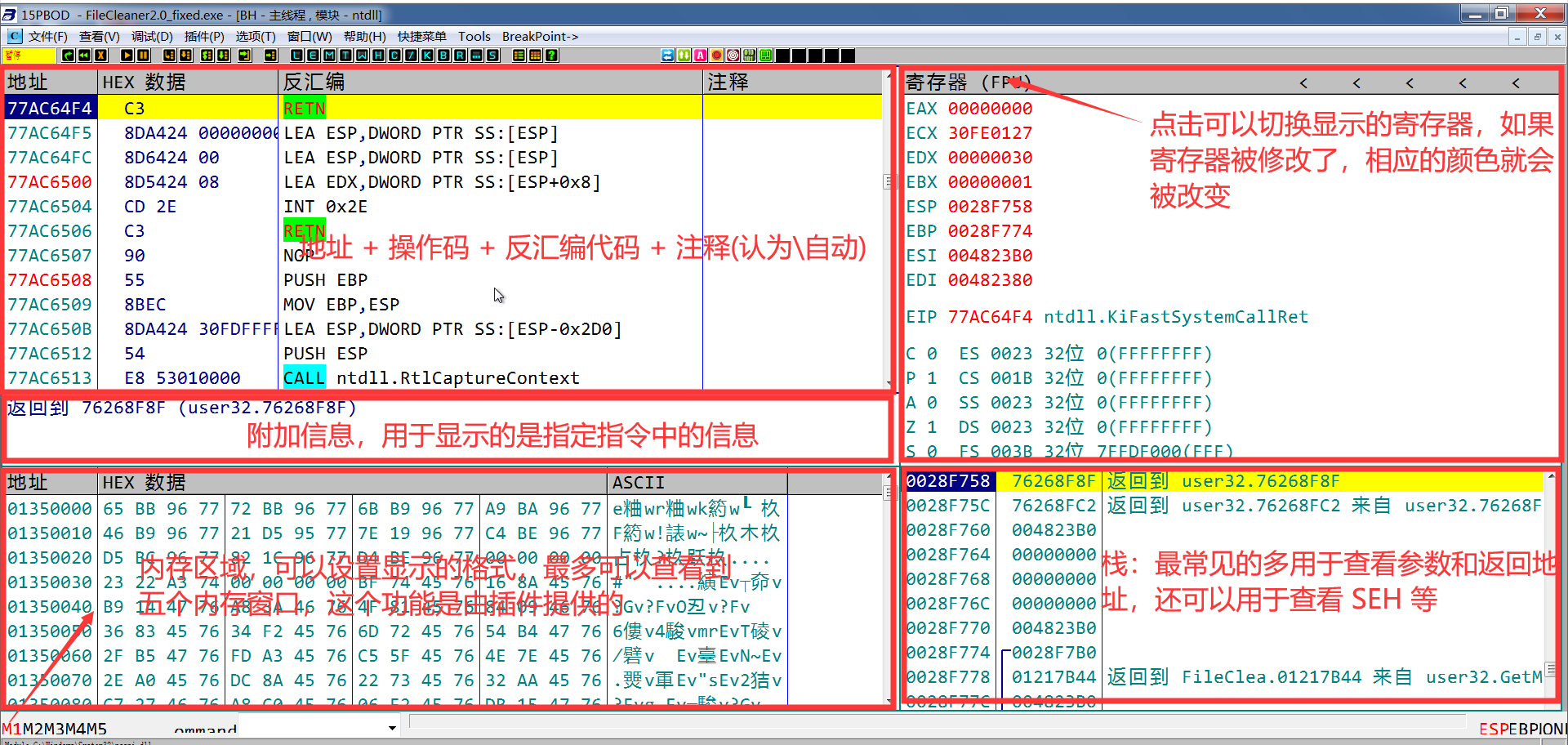Click the leftmost chevron above the registers panel
1568x745 pixels.
point(1303,83)
